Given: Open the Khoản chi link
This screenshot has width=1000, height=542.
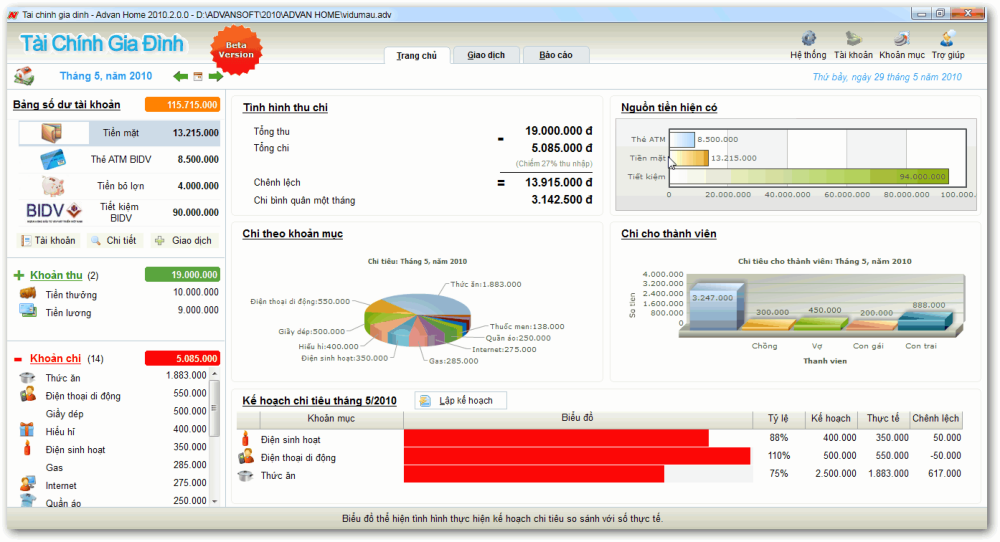Looking at the screenshot, I should tap(55, 358).
